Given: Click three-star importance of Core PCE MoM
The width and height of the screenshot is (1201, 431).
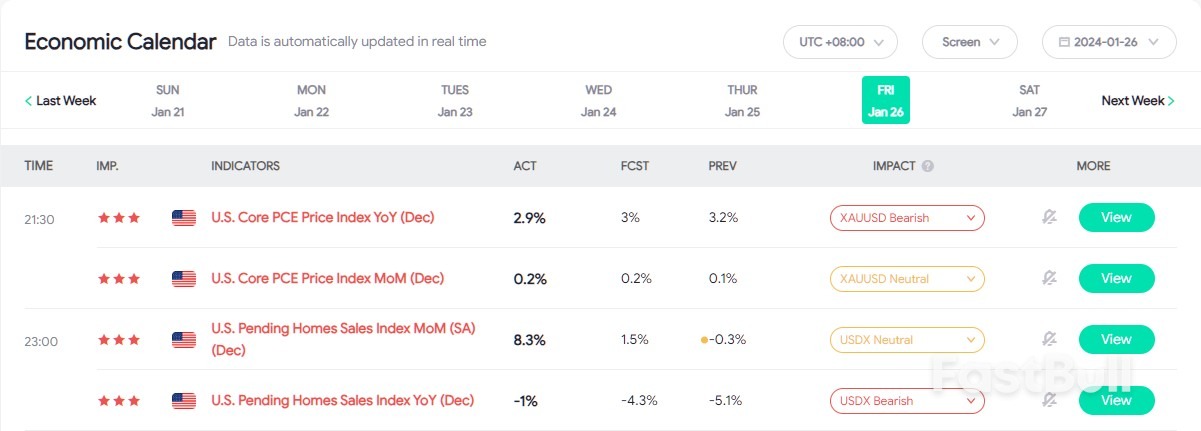Looking at the screenshot, I should 118,279.
